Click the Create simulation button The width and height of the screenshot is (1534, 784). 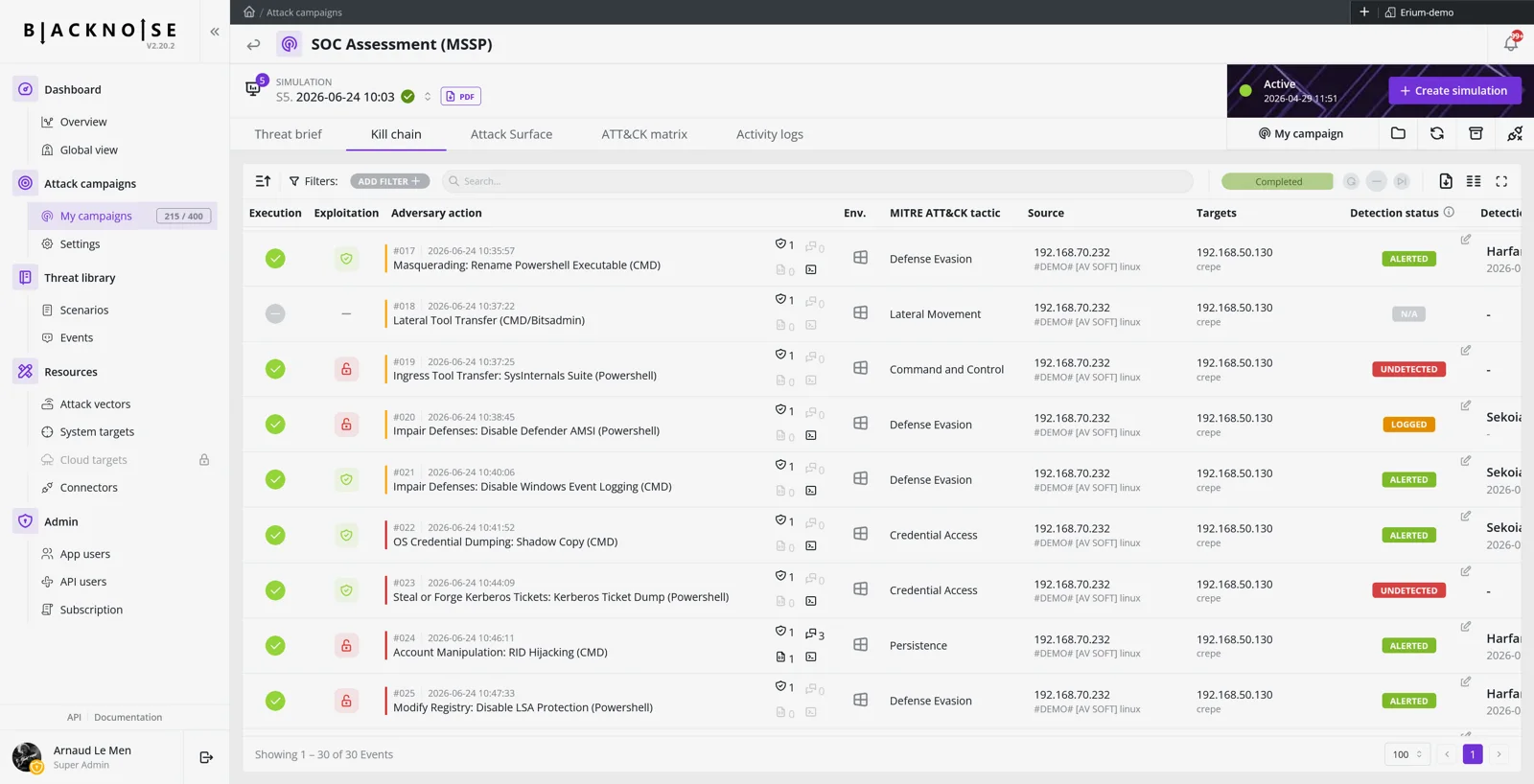tap(1454, 91)
